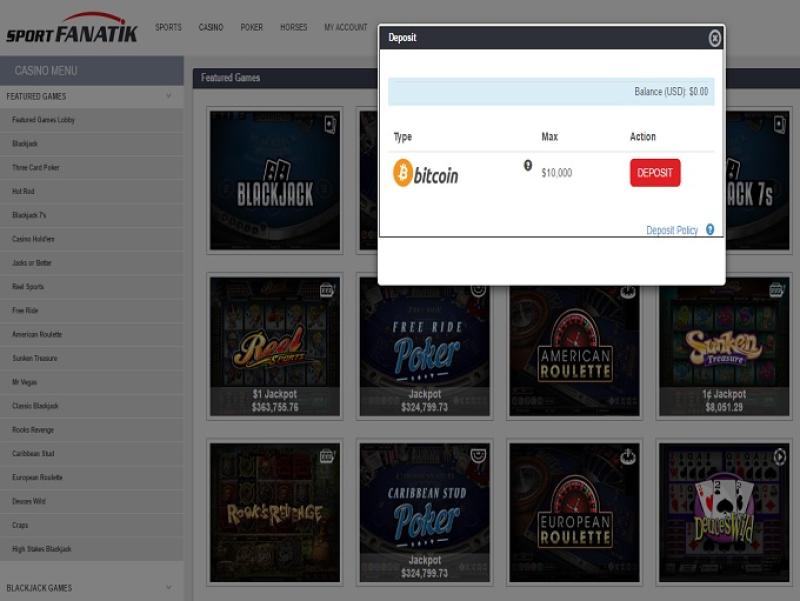Expand the Blackjack Games sidebar section

pyautogui.click(x=168, y=588)
